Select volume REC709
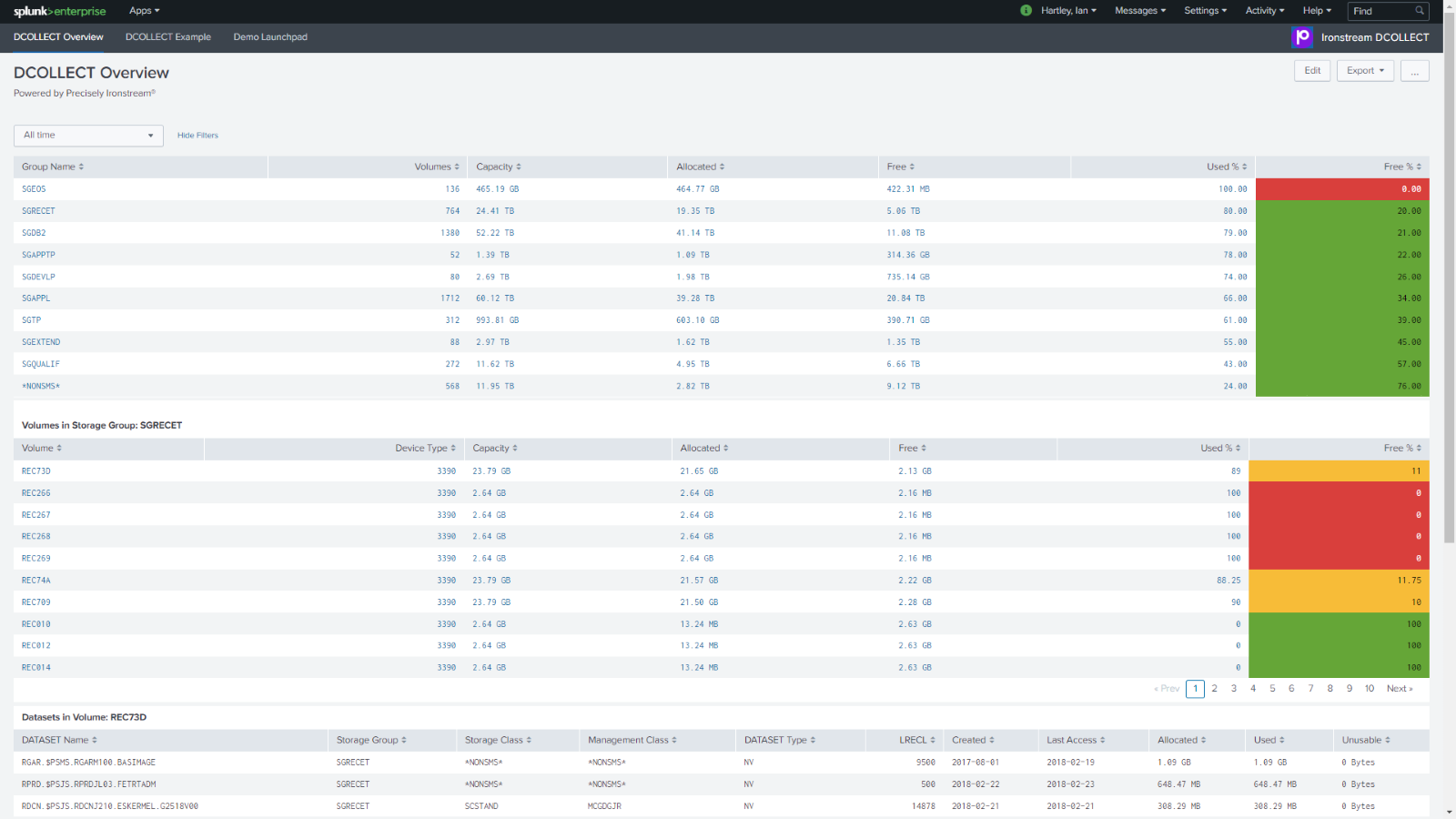The image size is (1456, 819). tap(36, 602)
